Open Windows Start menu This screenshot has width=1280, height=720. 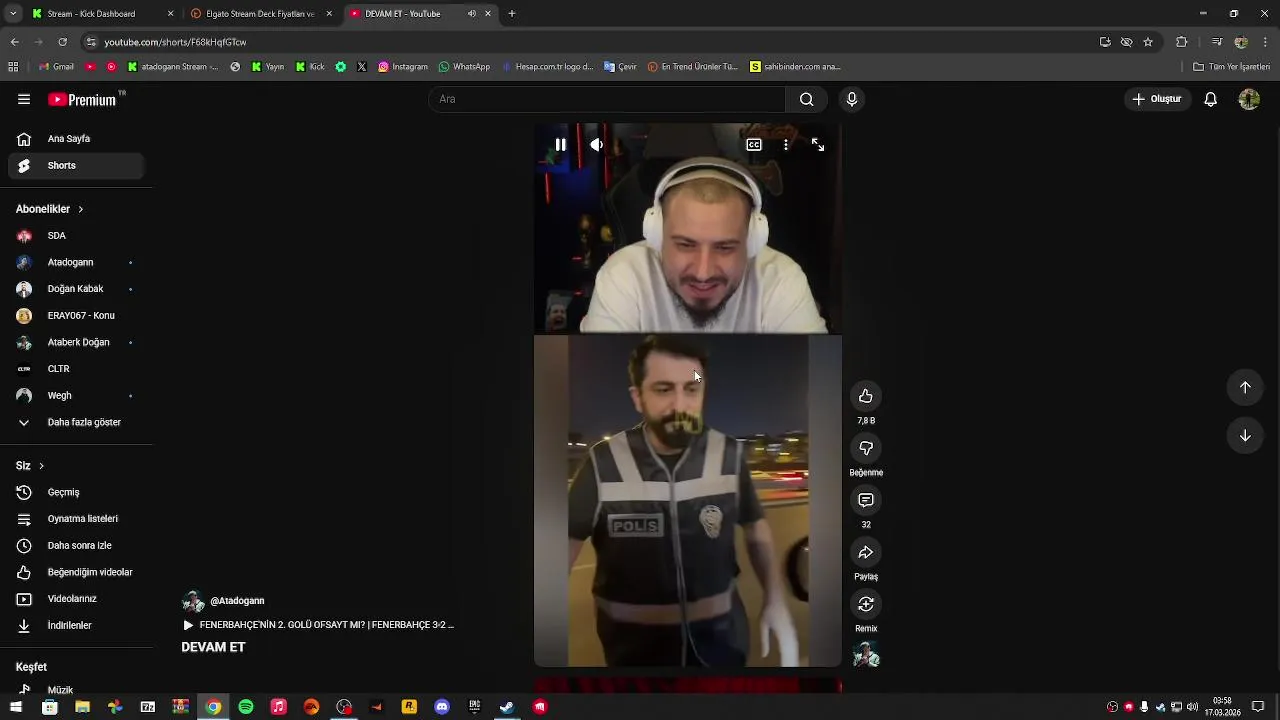point(16,707)
